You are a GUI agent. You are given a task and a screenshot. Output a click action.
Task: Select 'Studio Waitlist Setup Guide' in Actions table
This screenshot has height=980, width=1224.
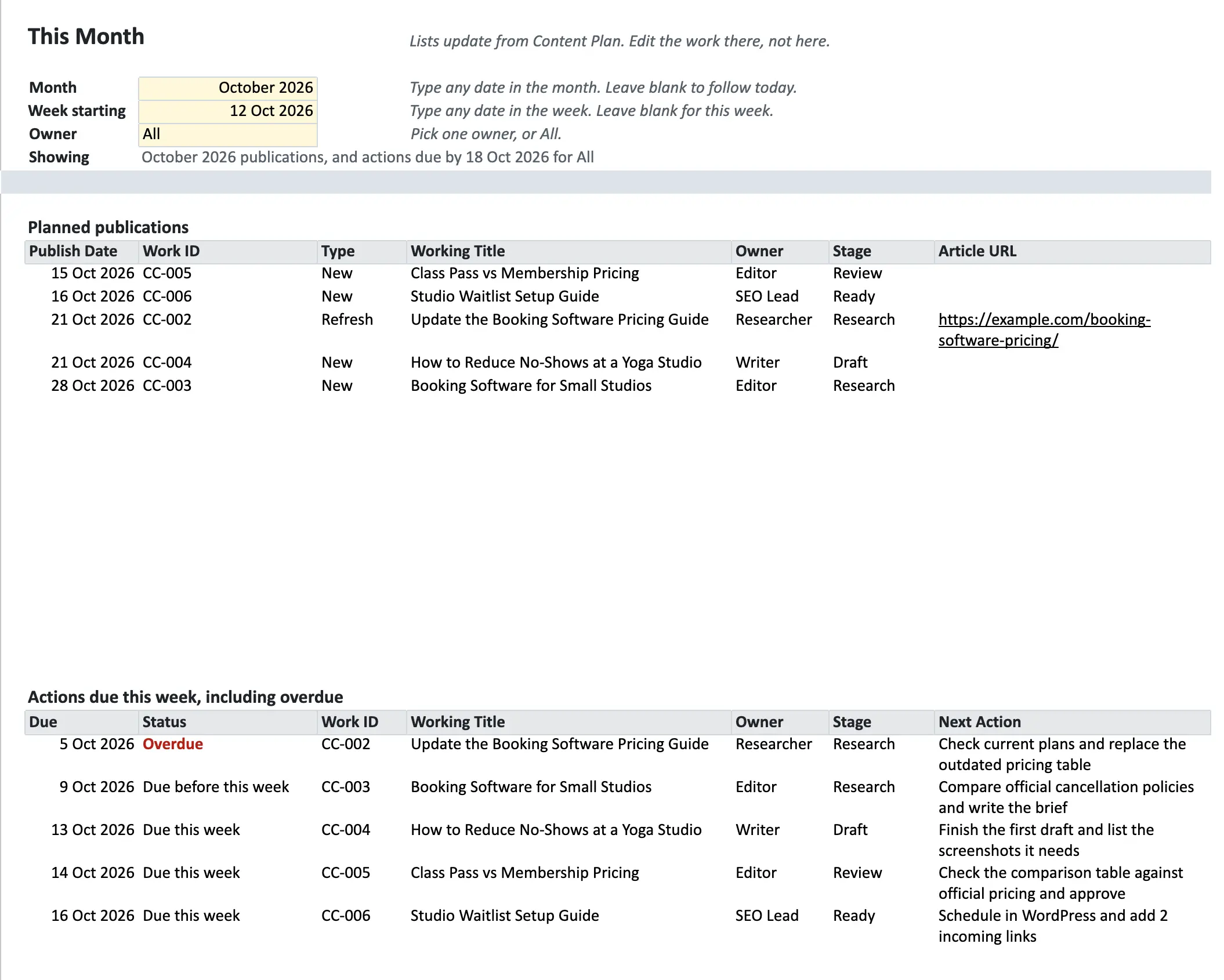(x=505, y=916)
